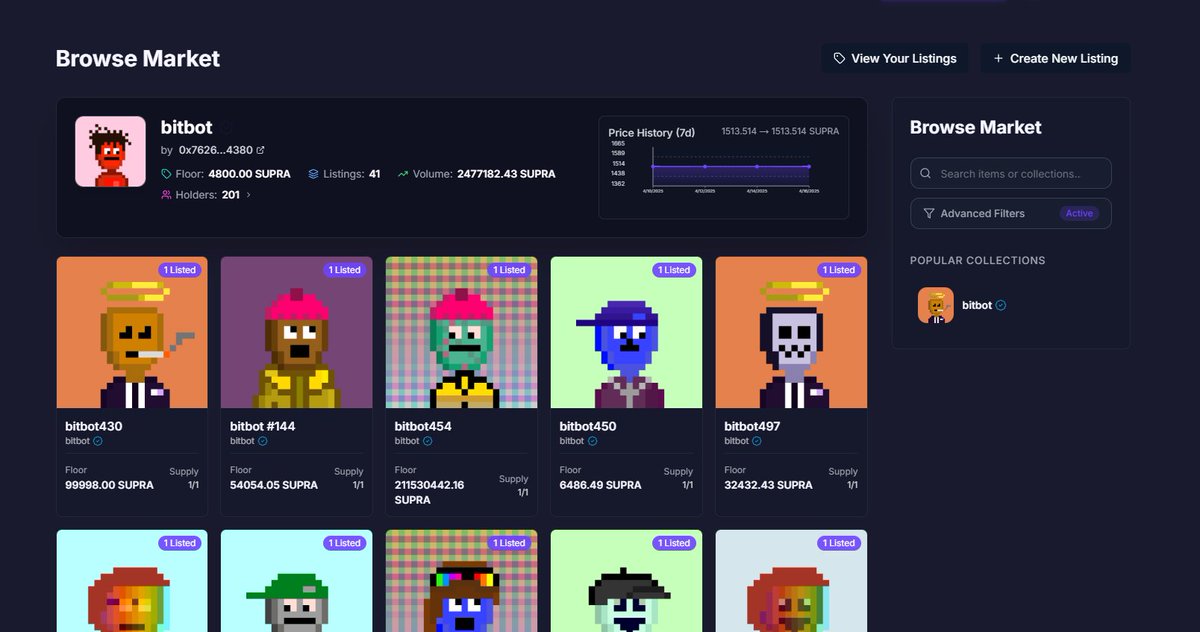Screen dimensions: 1200x632
Task: Click the verified badge beside bitbot in Popular Collections
Action: pos(1001,305)
